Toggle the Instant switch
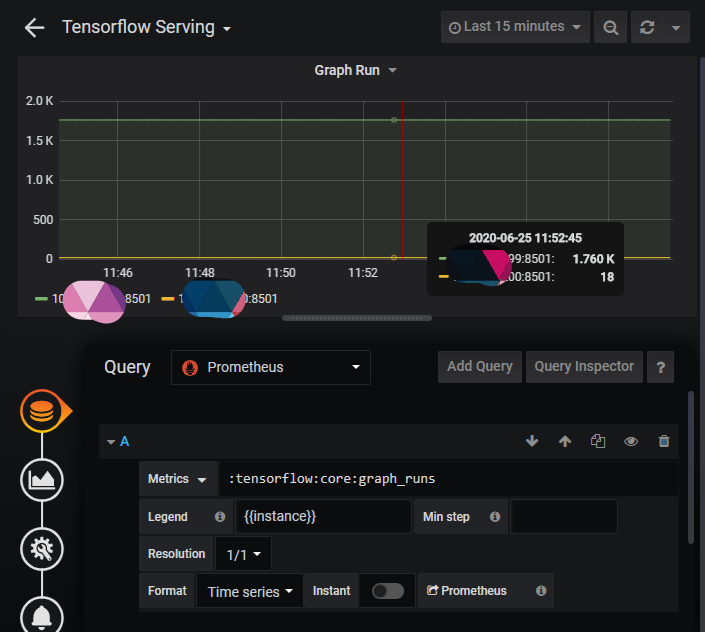 388,591
